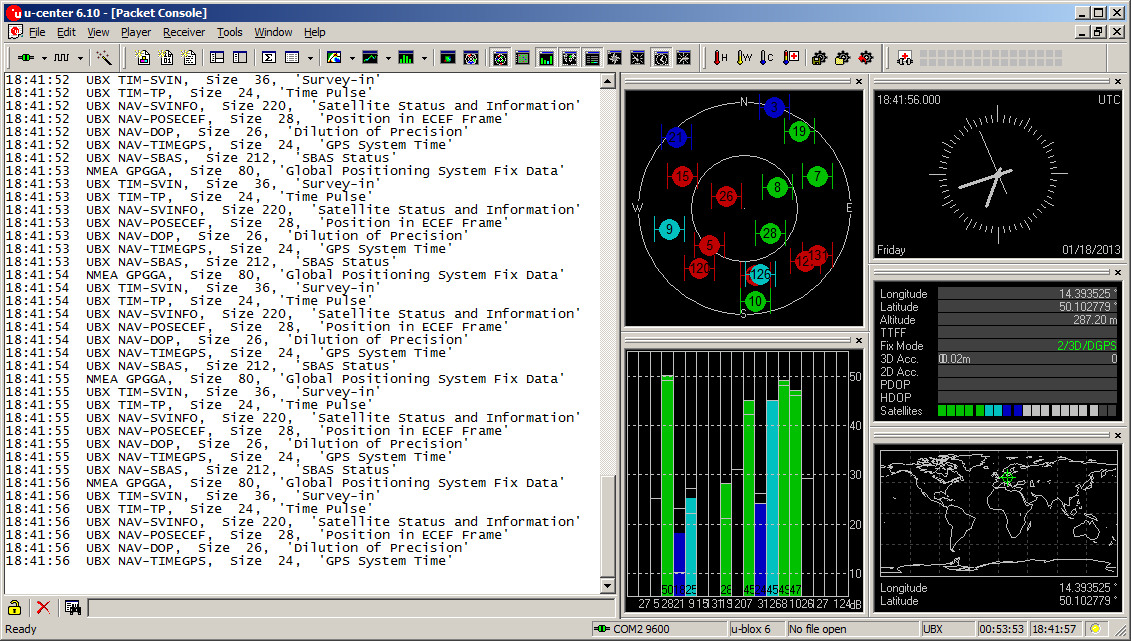This screenshot has width=1131, height=641.
Task: Click the aiding thermometer with red cross
Action: coord(791,58)
